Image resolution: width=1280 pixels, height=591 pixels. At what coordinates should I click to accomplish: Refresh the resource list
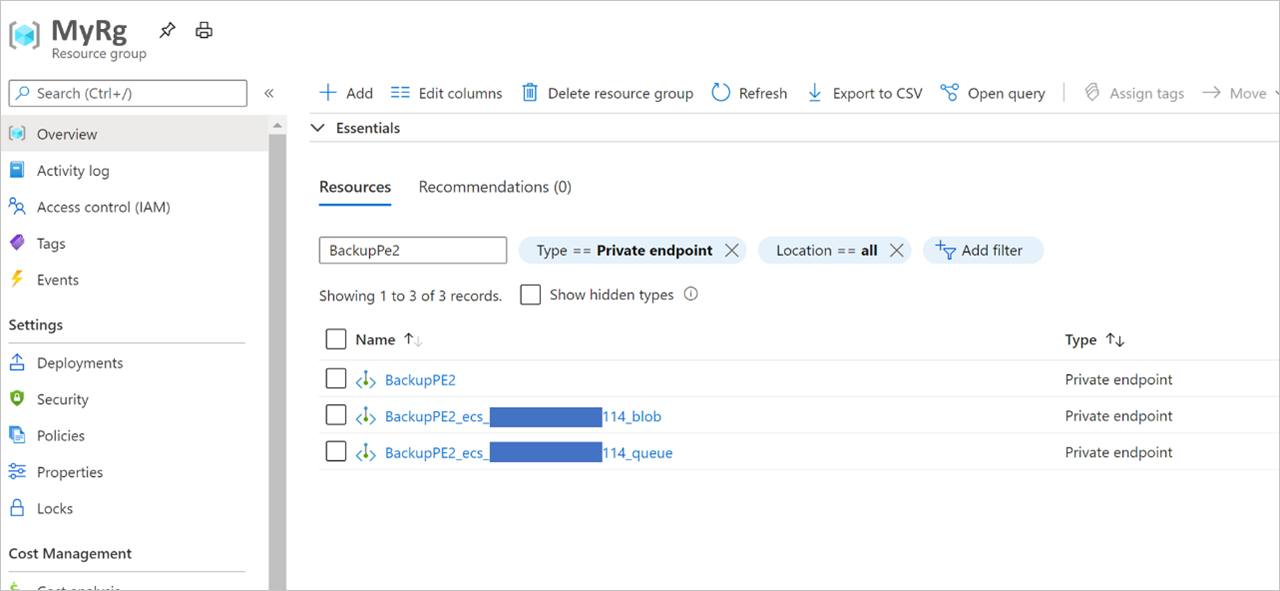point(749,92)
